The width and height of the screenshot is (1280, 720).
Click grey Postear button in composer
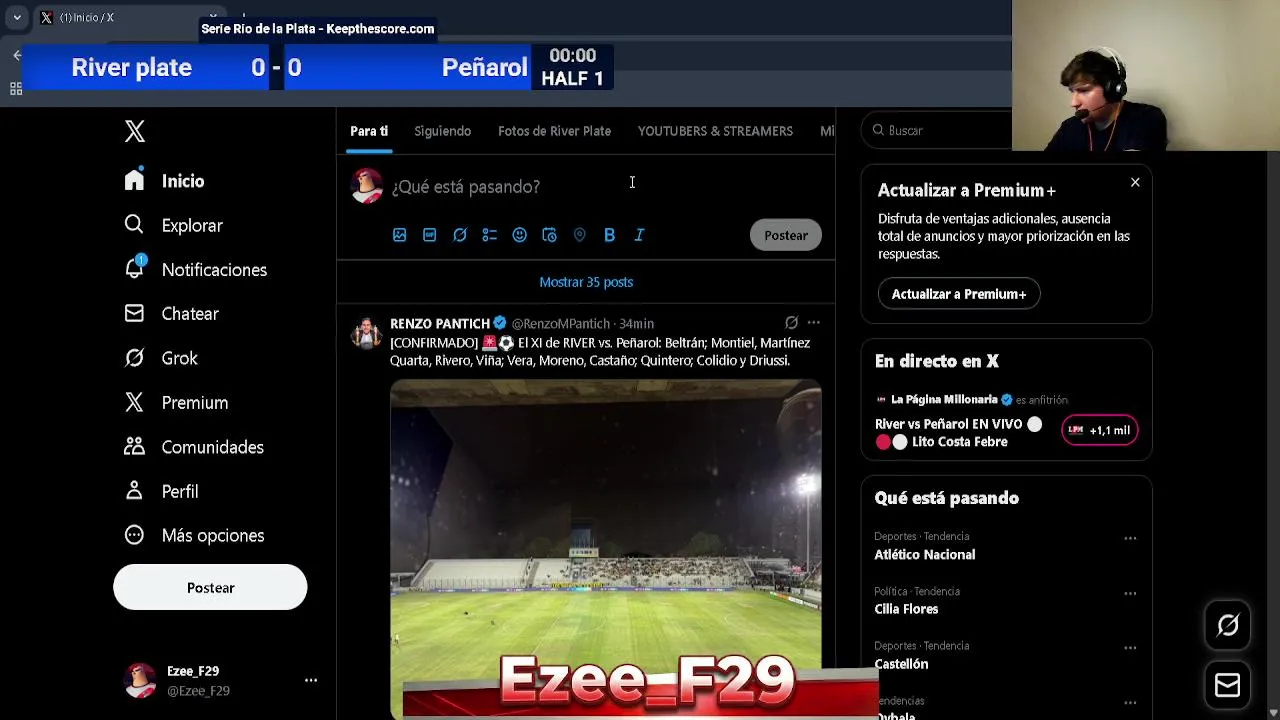click(786, 235)
